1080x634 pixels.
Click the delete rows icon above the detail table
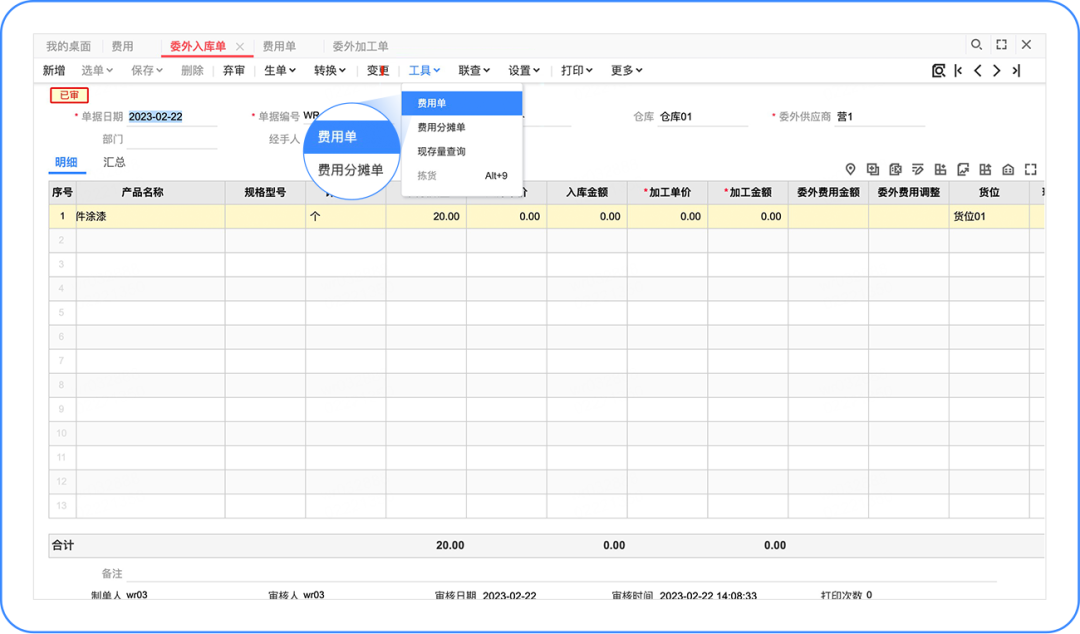pyautogui.click(x=896, y=169)
